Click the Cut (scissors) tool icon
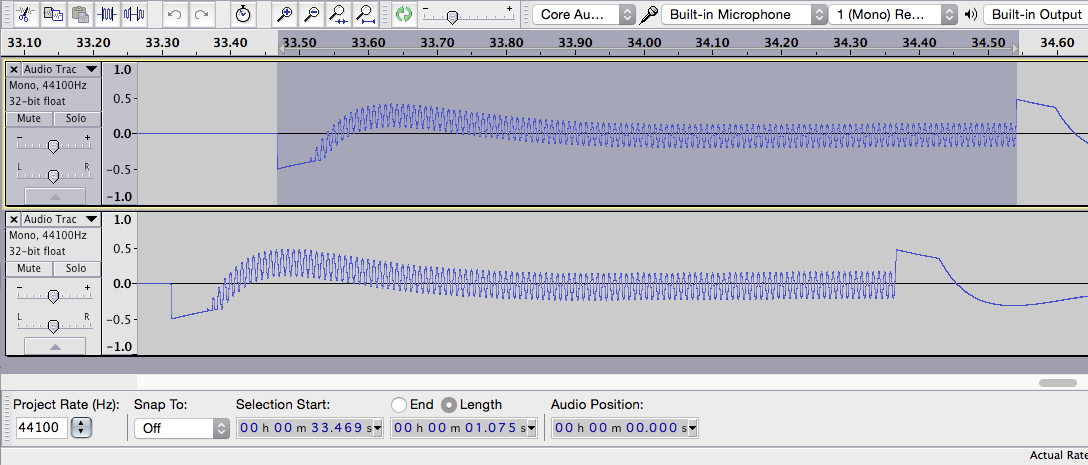Viewport: 1088px width, 465px height. [x=25, y=14]
